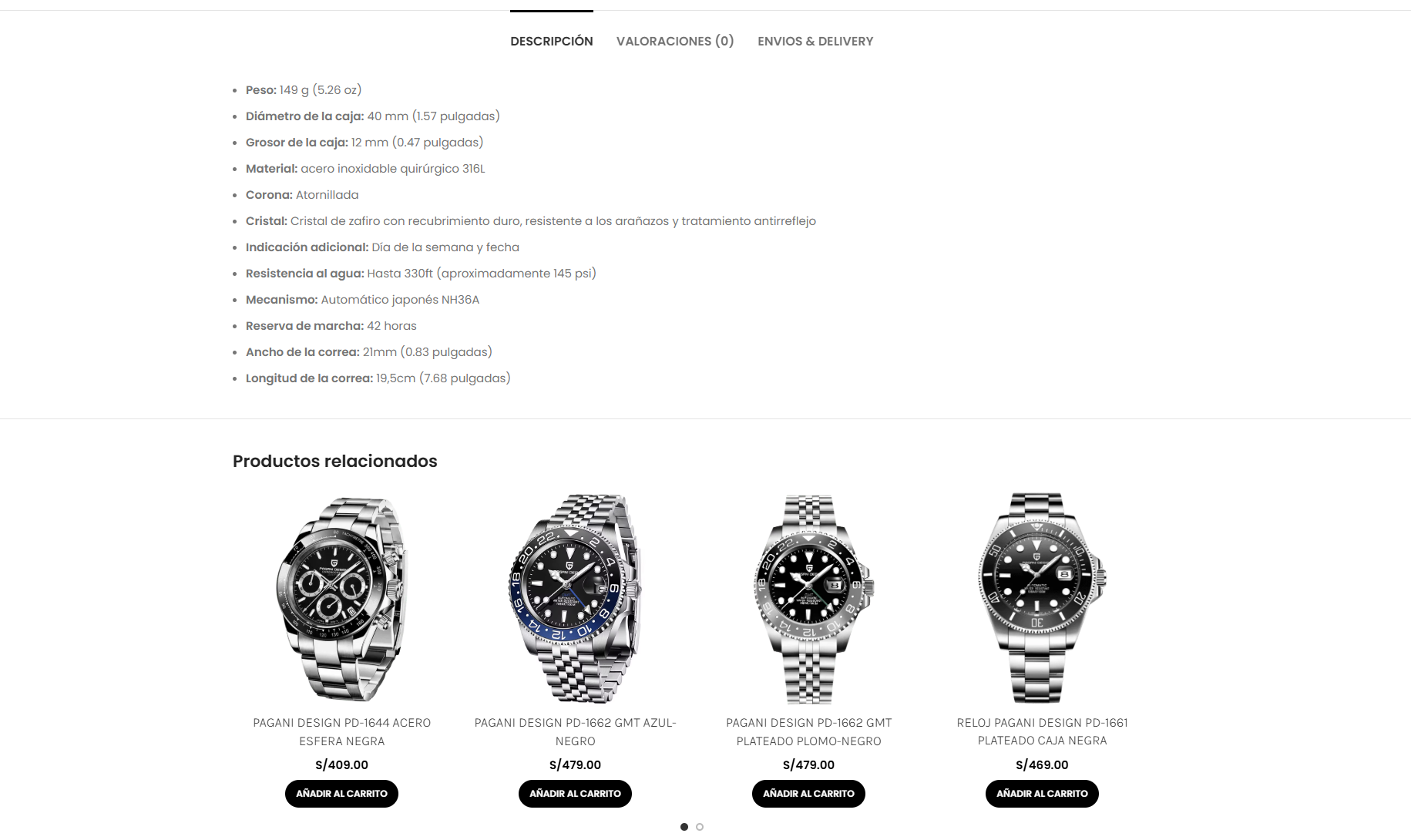Open Pagani Design PD-1644 Acero title link
This screenshot has height=840, width=1411.
[x=341, y=732]
